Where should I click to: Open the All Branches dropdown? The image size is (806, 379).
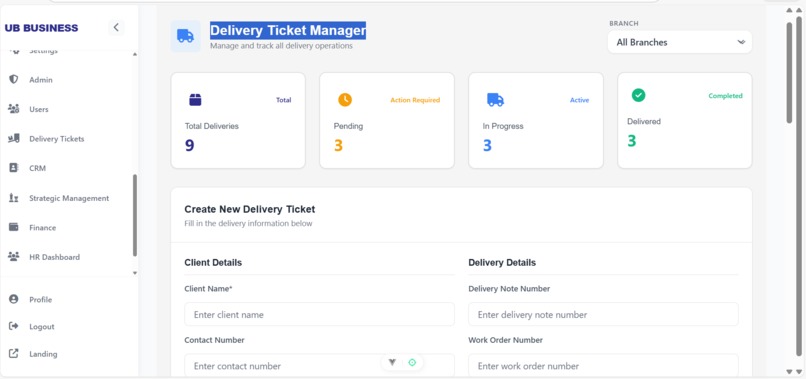tap(680, 42)
